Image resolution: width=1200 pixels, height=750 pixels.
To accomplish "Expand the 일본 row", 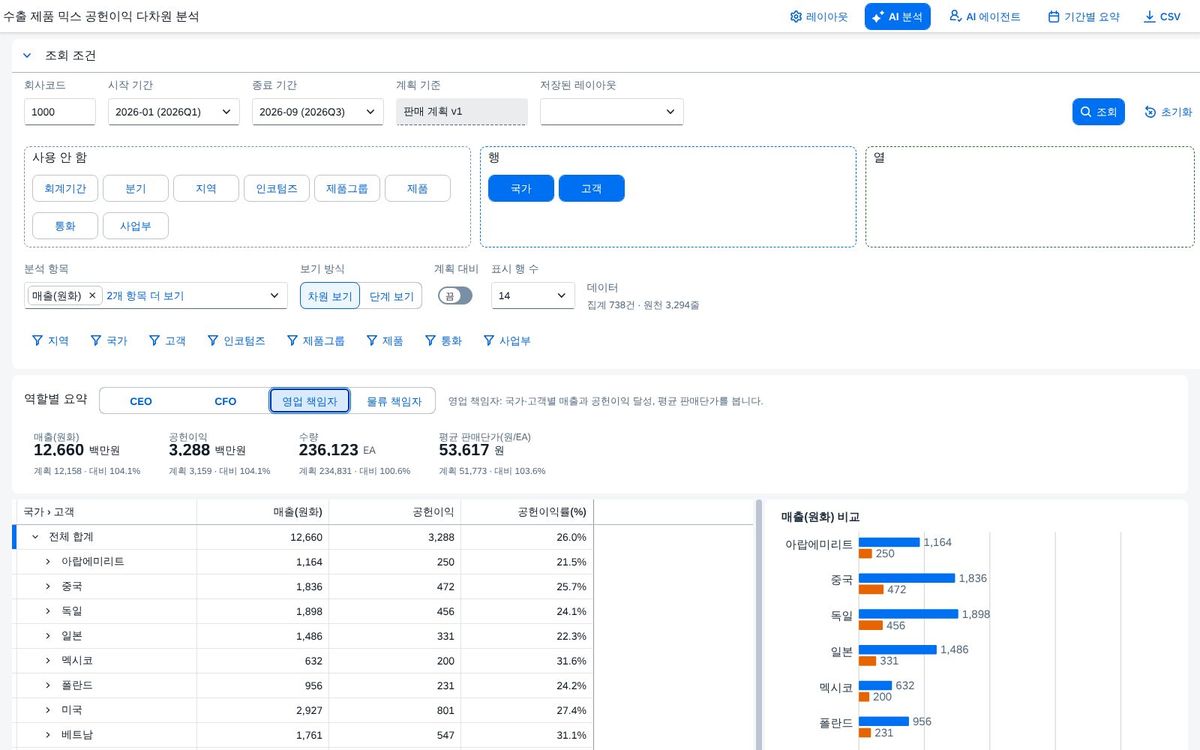I will coord(48,636).
